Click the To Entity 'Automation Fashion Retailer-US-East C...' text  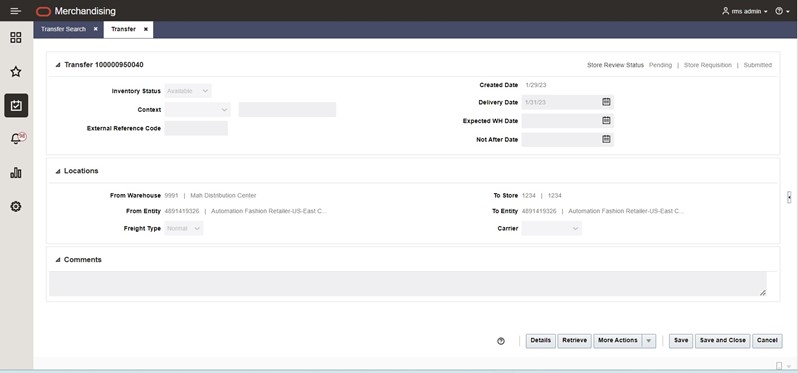626,211
